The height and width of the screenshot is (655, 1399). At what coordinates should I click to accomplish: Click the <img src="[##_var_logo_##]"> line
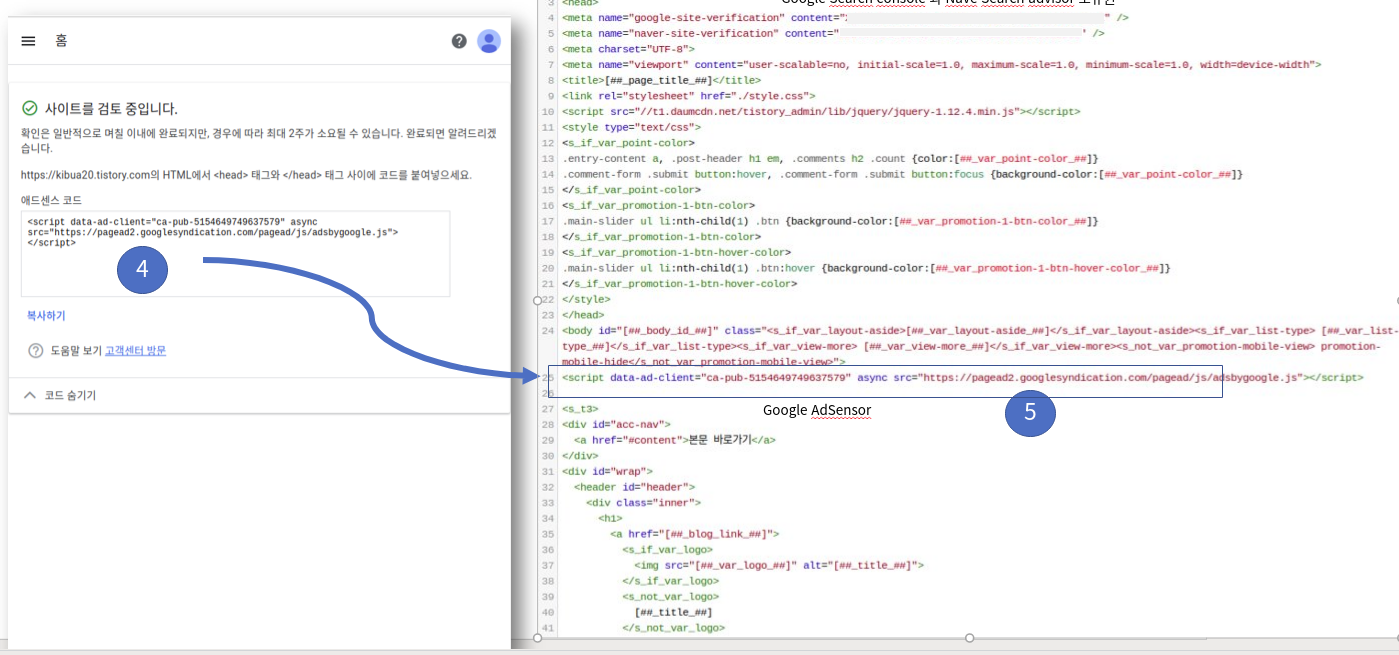click(779, 565)
